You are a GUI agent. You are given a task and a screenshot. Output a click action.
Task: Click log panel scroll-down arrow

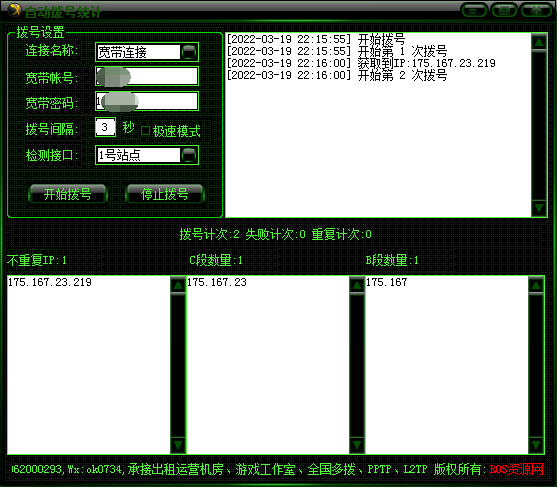point(539,207)
